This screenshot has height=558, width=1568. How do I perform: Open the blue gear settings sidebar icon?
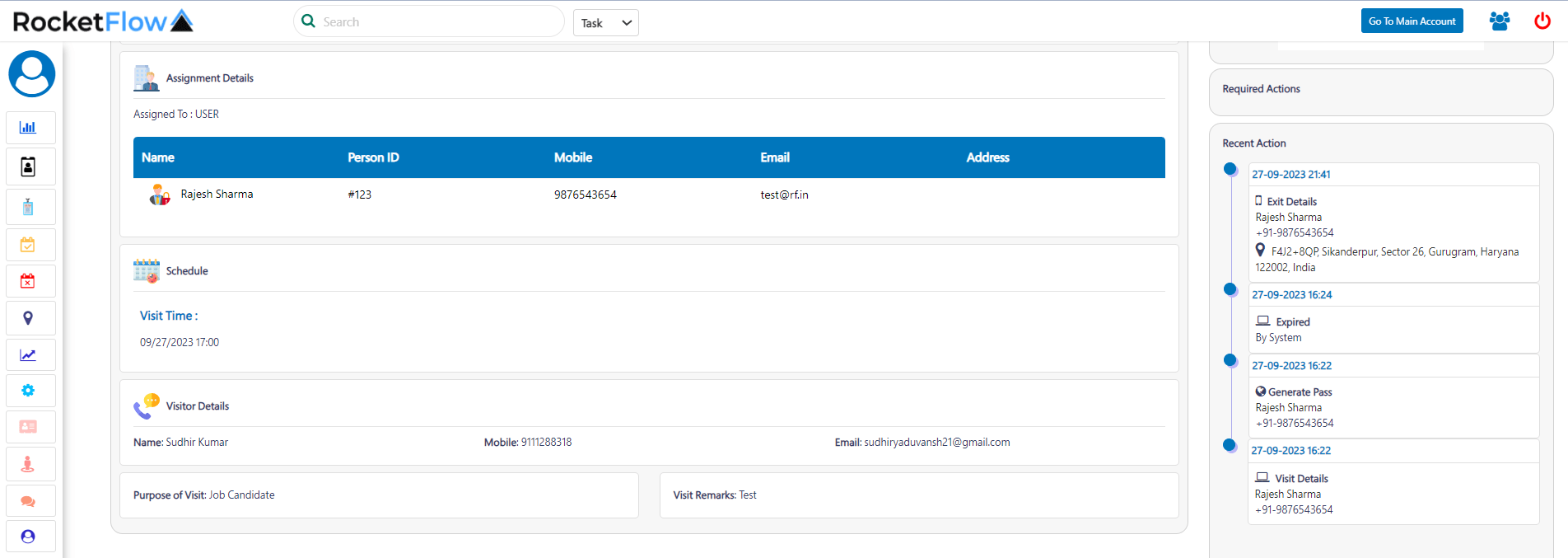tap(28, 391)
